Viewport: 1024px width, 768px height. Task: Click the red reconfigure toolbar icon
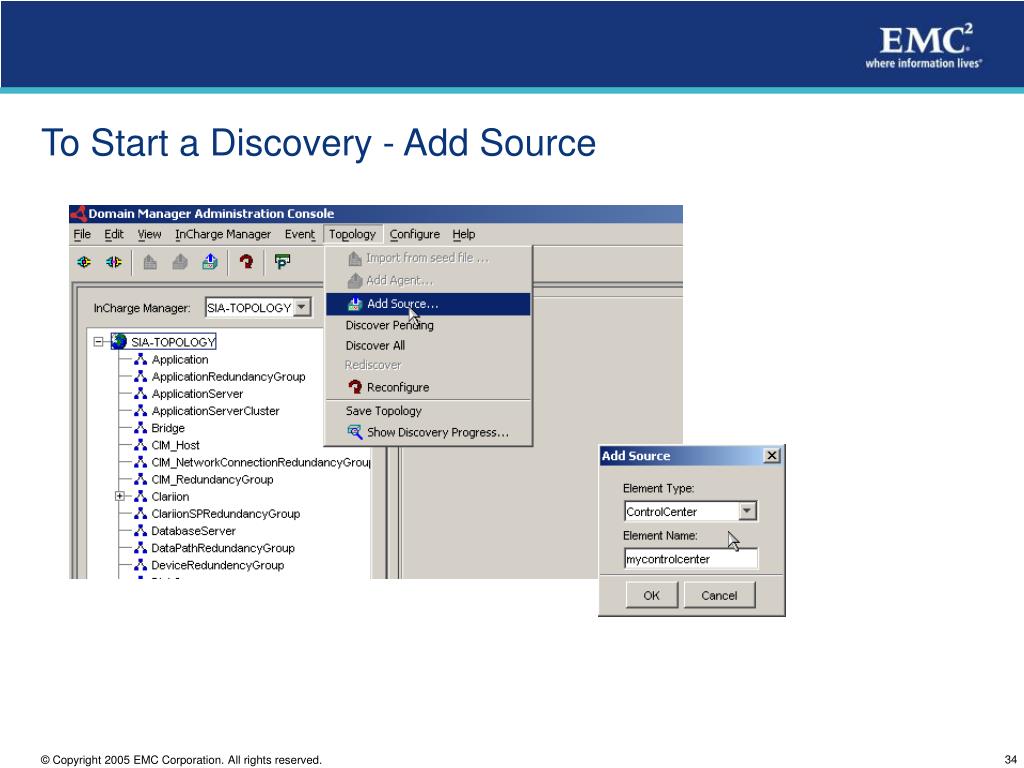(x=246, y=262)
